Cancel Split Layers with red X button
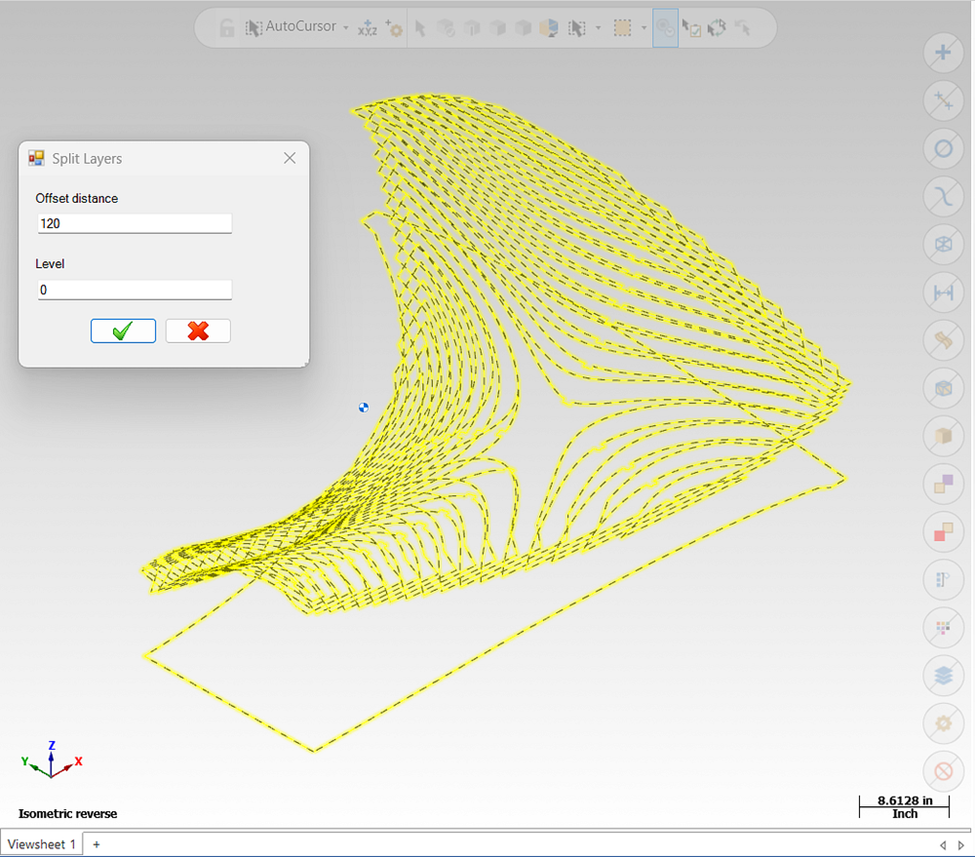 (198, 331)
